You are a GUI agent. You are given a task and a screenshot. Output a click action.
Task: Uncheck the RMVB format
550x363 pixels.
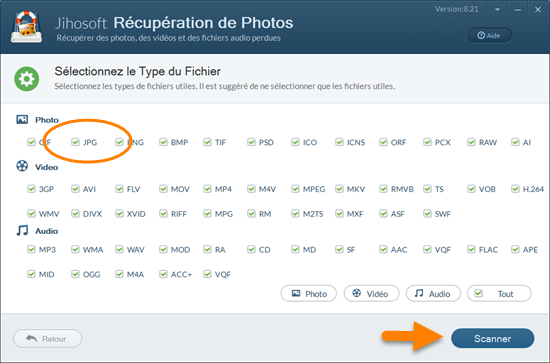383,189
